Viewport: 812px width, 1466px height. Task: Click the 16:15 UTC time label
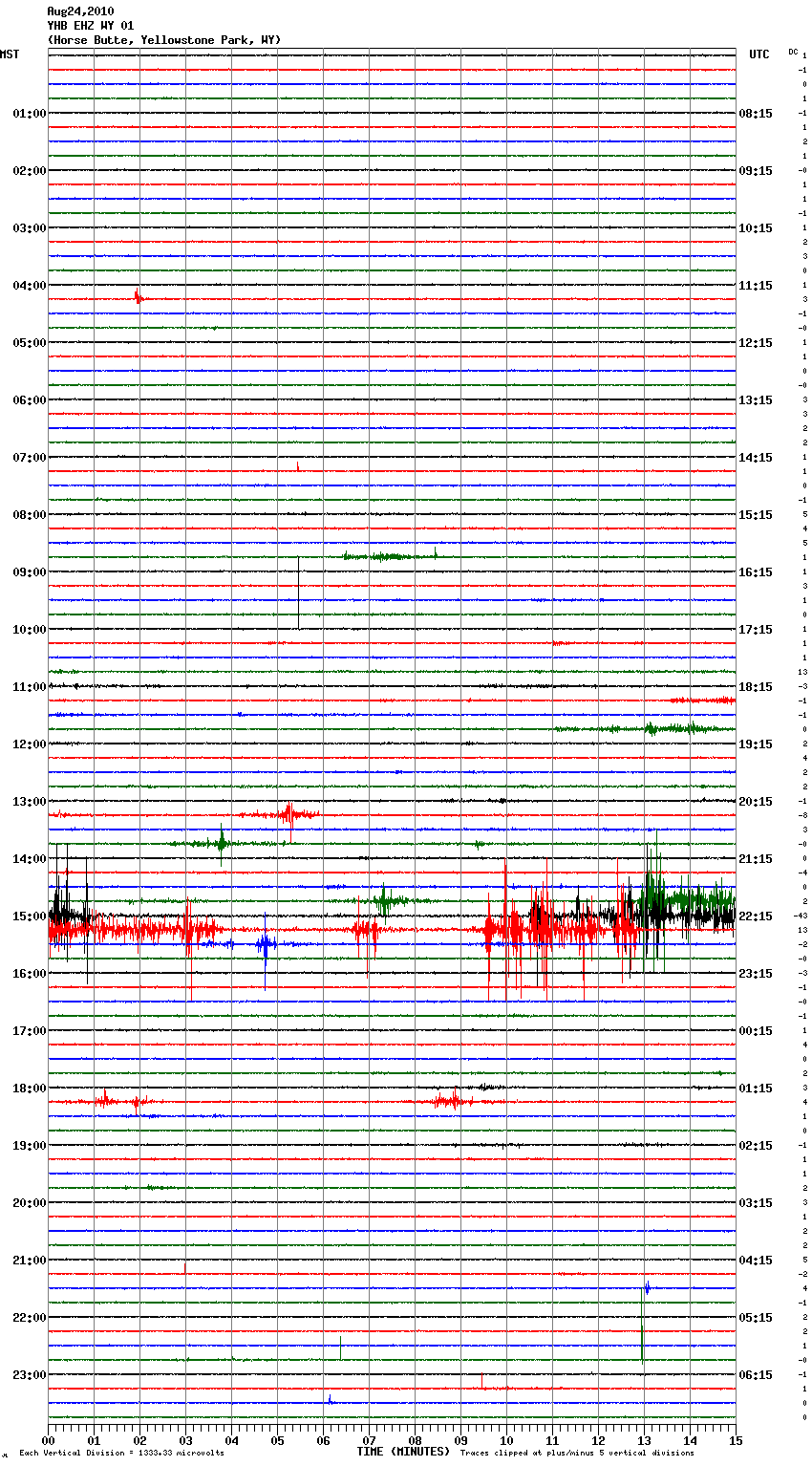[756, 572]
